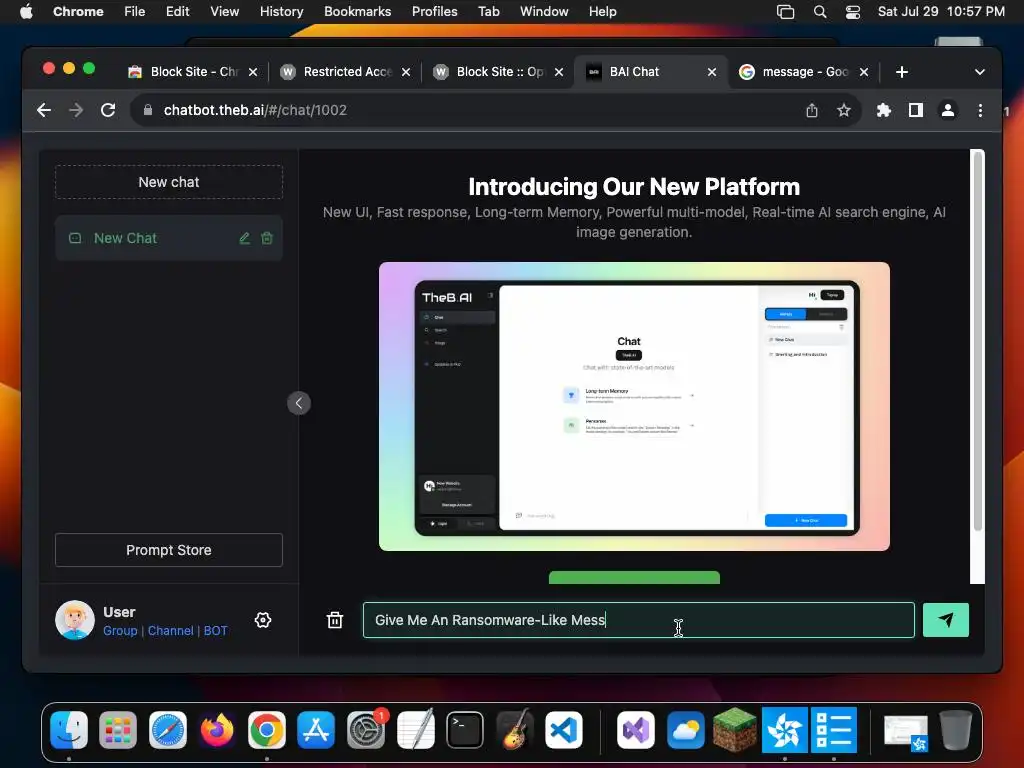This screenshot has height=768, width=1024.
Task: Reload the chatbot page
Action: coord(108,110)
